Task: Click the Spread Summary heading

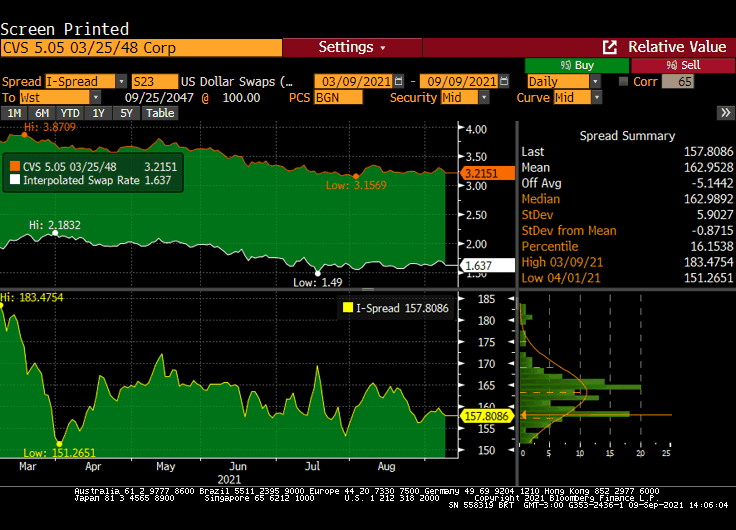Action: point(627,136)
